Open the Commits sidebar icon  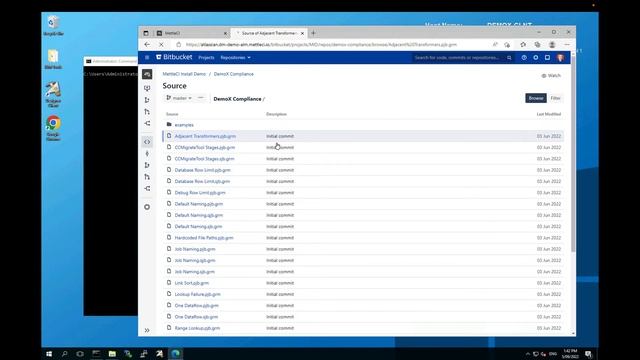(x=147, y=153)
